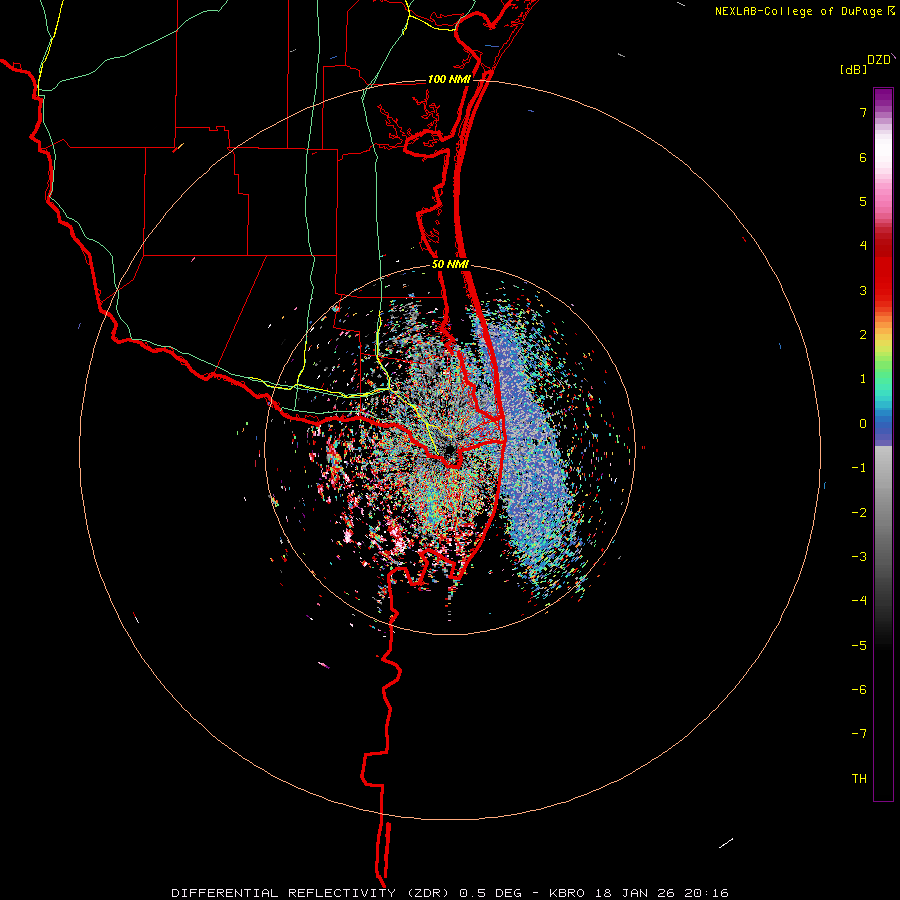Click the -7 value on the dB scale

pyautogui.click(x=859, y=734)
